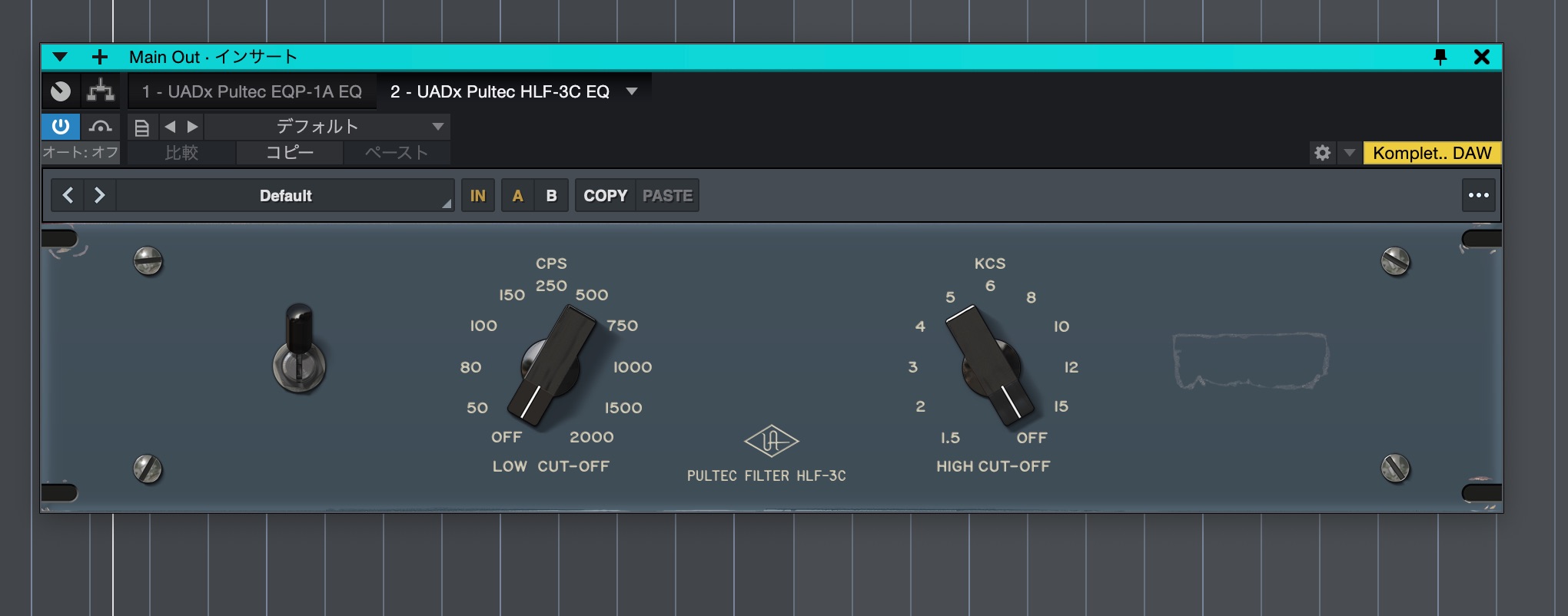Click the Komplet.. DAW yellow button
The height and width of the screenshot is (616, 1568).
coord(1432,153)
